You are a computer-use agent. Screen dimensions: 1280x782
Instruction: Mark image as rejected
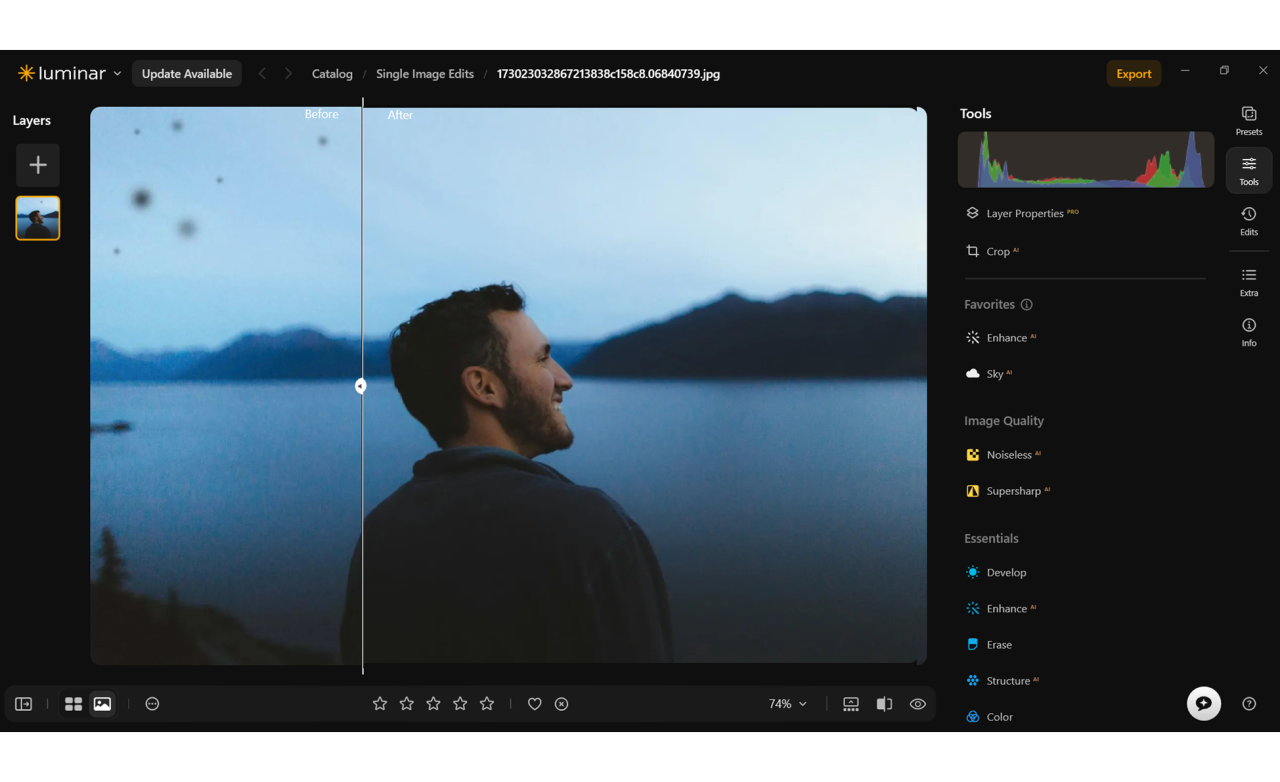(x=562, y=704)
